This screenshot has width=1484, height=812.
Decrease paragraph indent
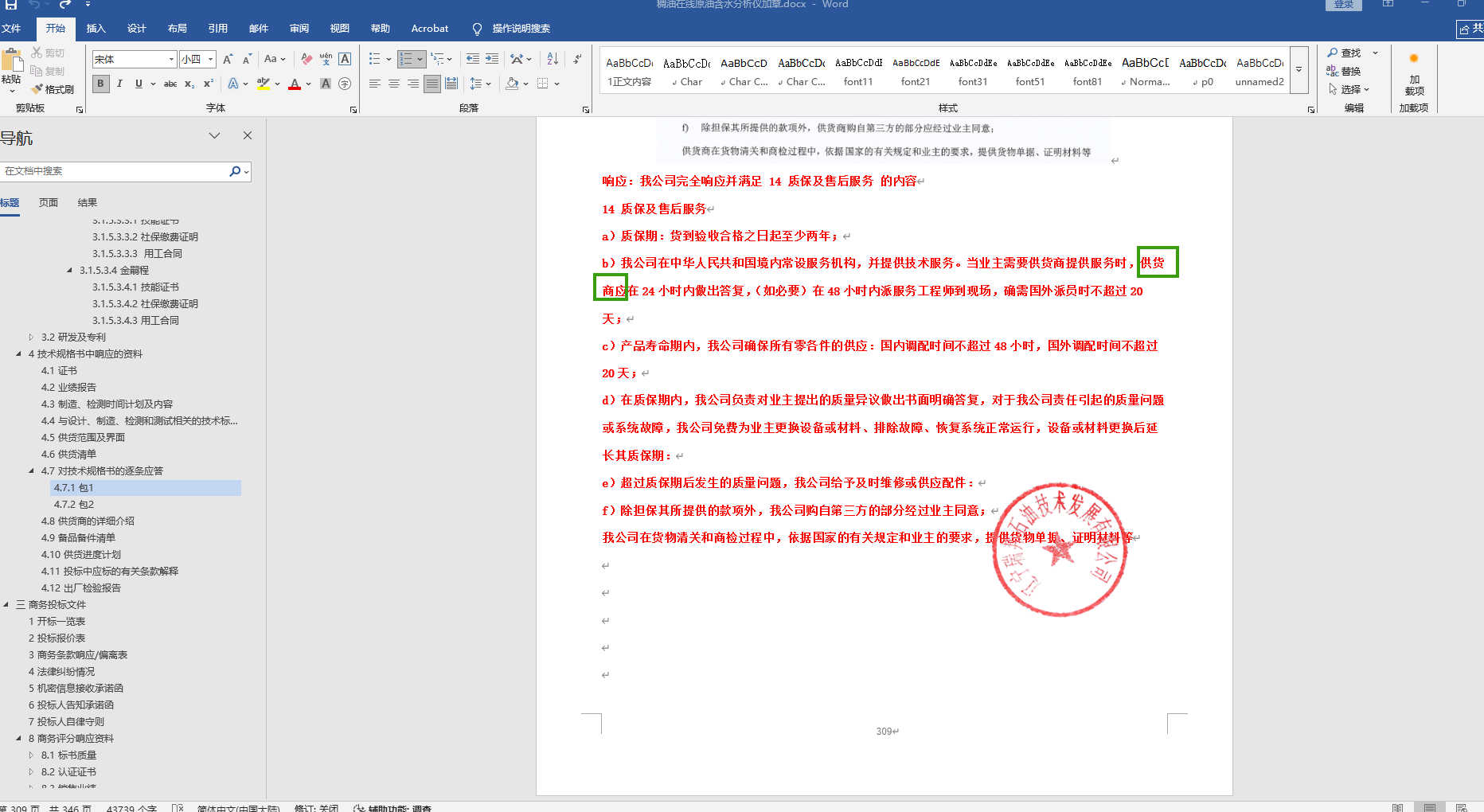[x=473, y=59]
